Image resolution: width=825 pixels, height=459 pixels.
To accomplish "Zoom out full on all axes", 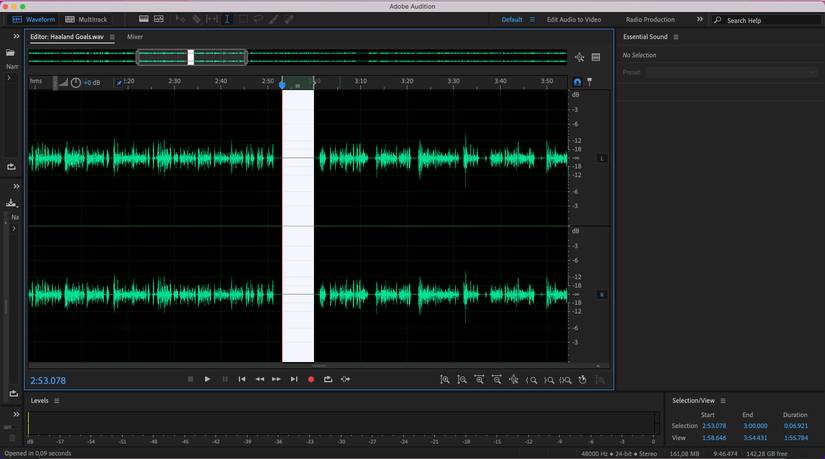I will click(514, 380).
